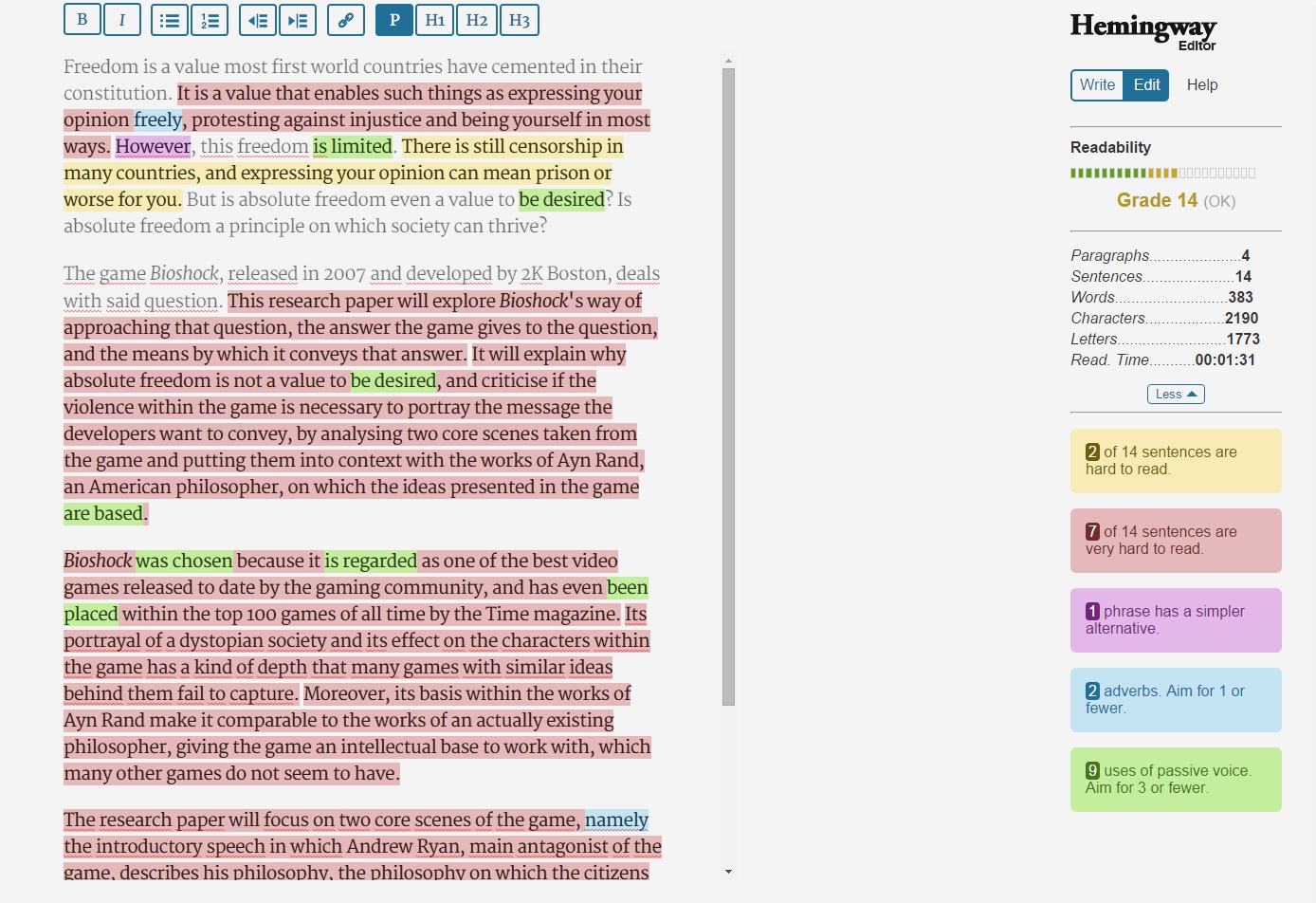The width and height of the screenshot is (1316, 903).
Task: Click the first word Freedom in the editor
Action: pyautogui.click(x=101, y=66)
